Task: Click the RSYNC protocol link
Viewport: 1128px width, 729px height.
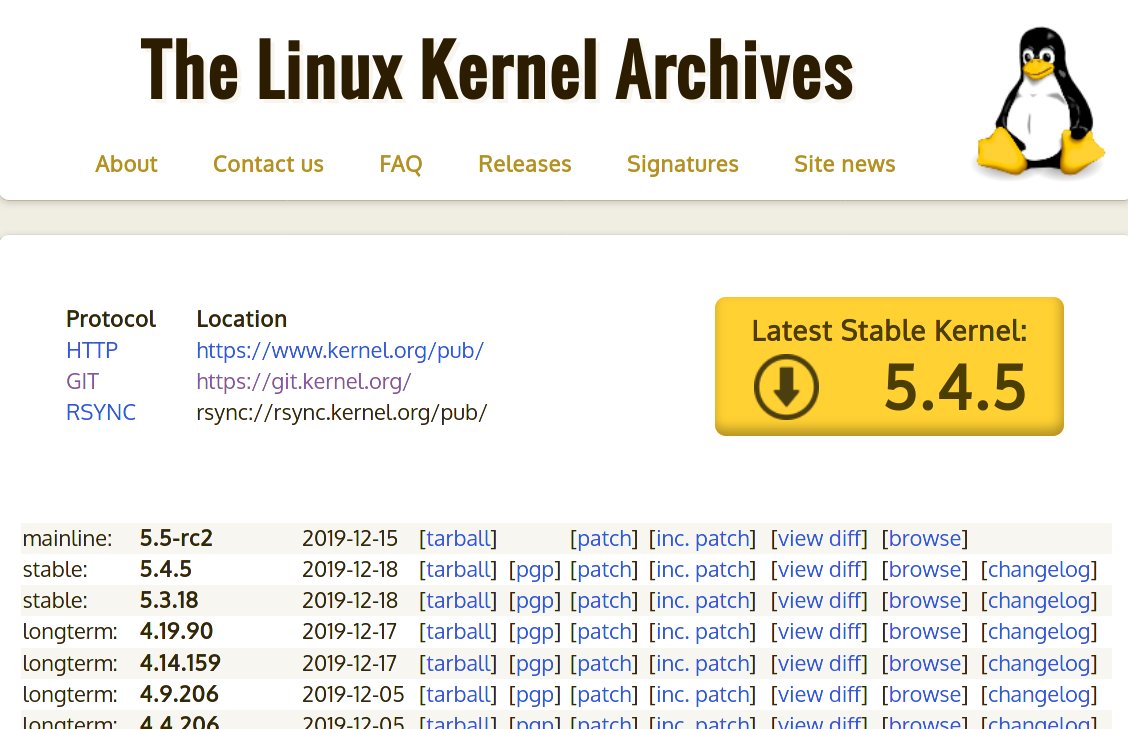Action: tap(101, 412)
